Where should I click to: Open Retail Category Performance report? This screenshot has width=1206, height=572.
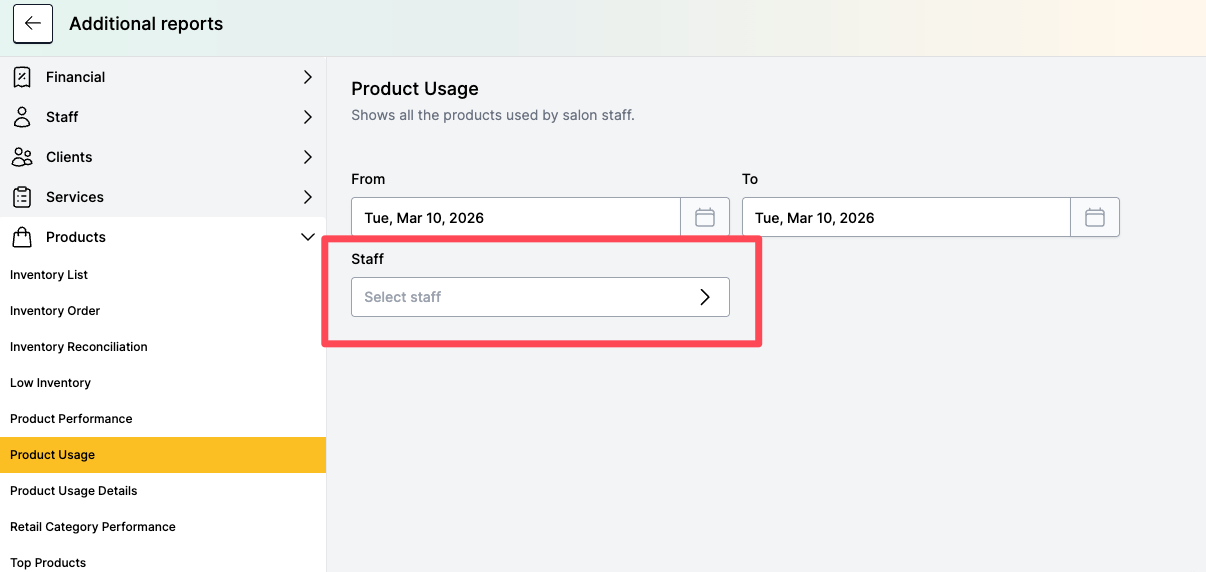93,527
